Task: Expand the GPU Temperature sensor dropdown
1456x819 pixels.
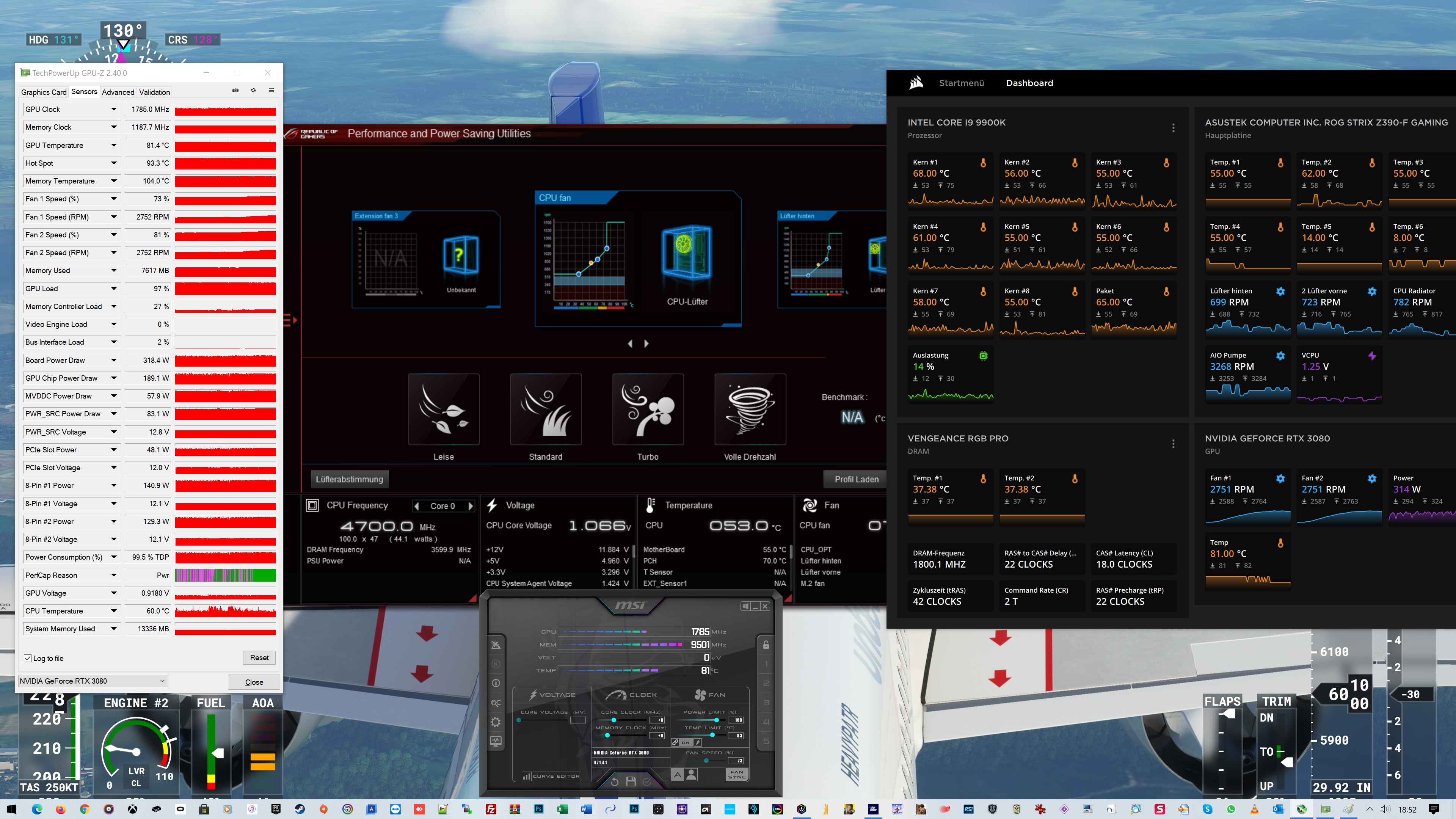Action: tap(114, 145)
